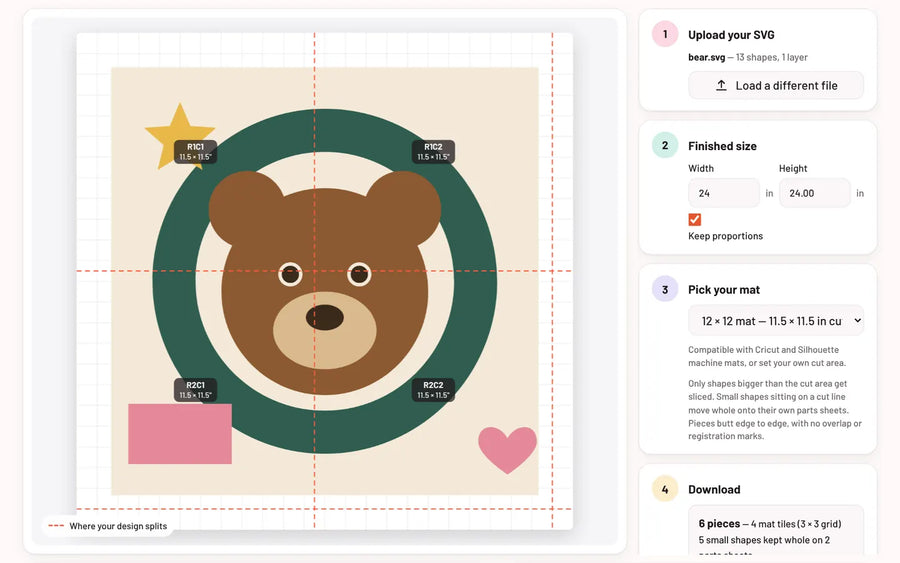
Task: Click the 'Keep proportions' label text
Action: (x=726, y=236)
